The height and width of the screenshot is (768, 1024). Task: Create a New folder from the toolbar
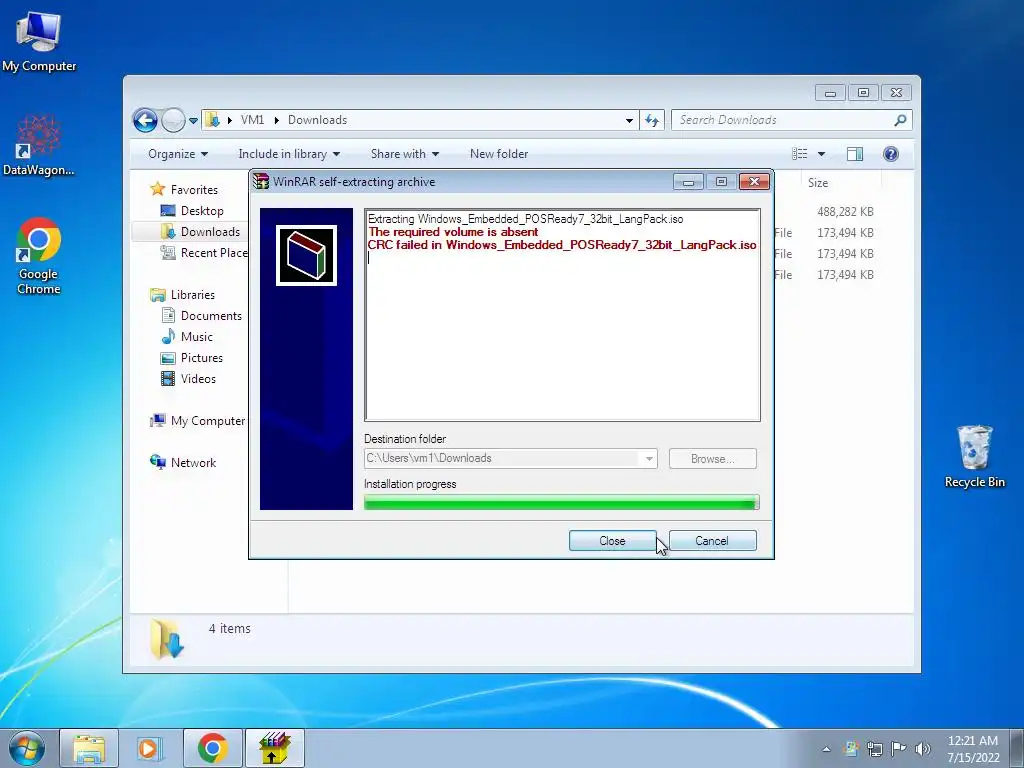(x=499, y=154)
